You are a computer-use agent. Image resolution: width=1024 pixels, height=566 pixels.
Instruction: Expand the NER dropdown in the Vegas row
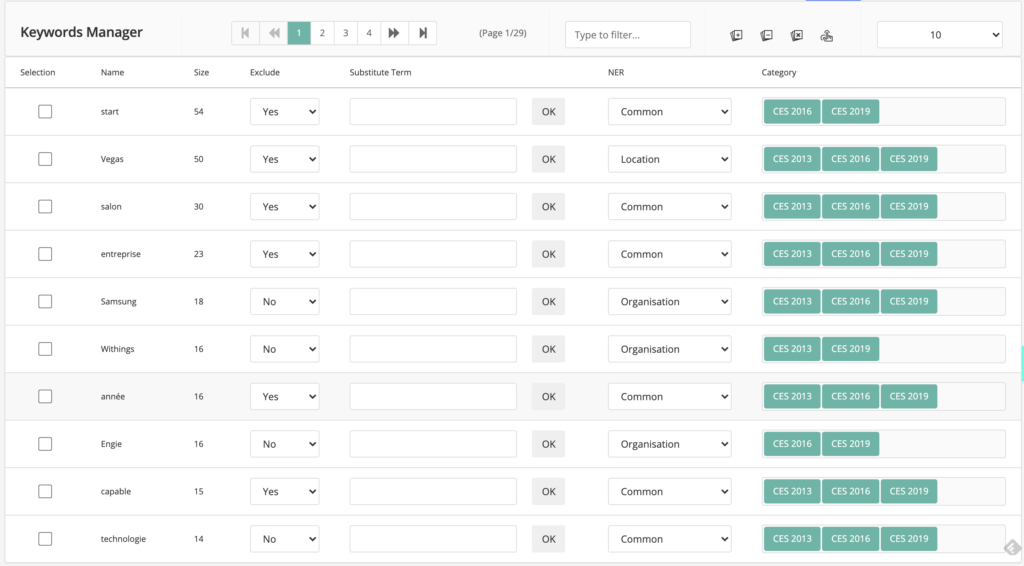(x=669, y=159)
